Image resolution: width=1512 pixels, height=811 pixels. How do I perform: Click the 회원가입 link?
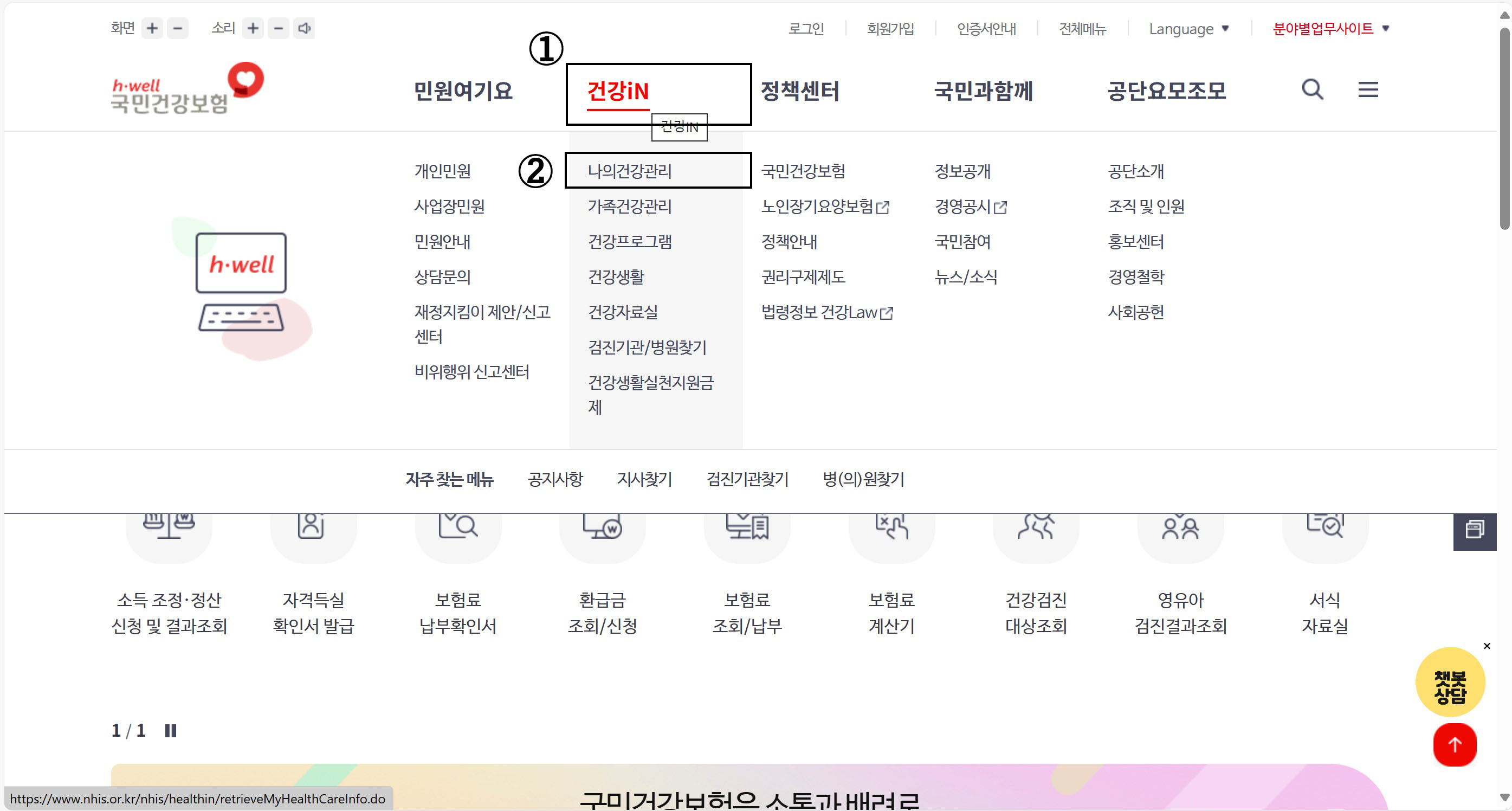coord(890,29)
